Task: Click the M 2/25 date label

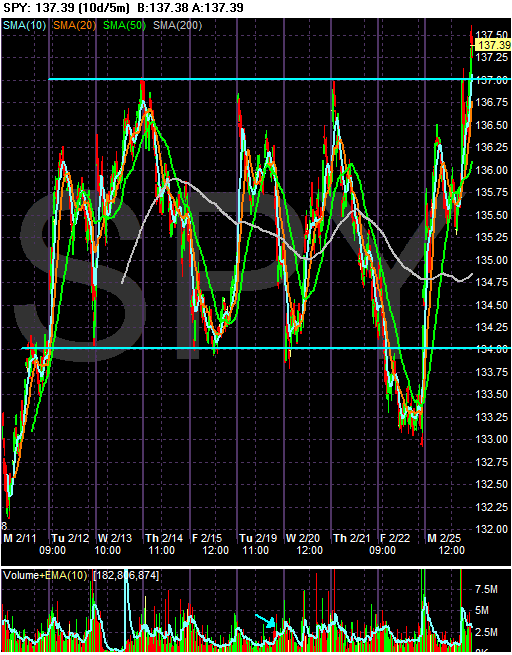Action: point(446,538)
